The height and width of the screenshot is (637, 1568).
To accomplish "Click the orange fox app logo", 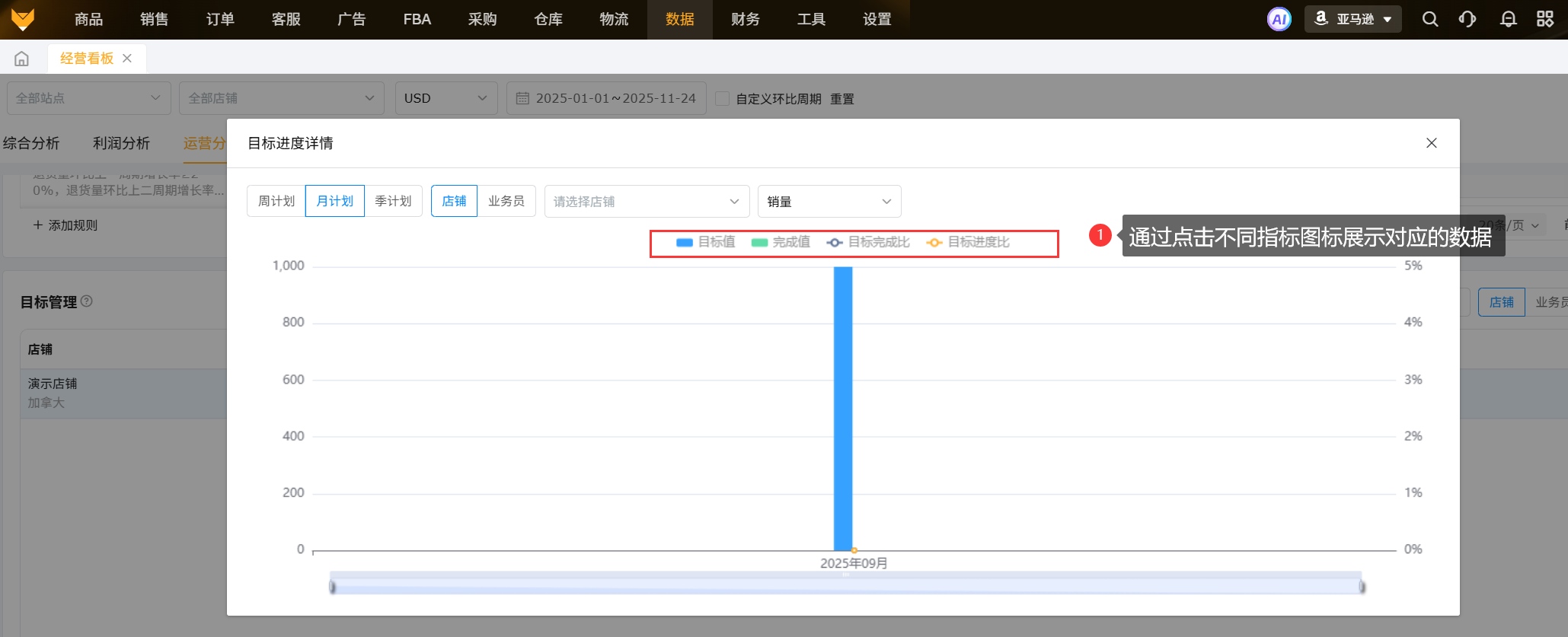I will tap(23, 19).
